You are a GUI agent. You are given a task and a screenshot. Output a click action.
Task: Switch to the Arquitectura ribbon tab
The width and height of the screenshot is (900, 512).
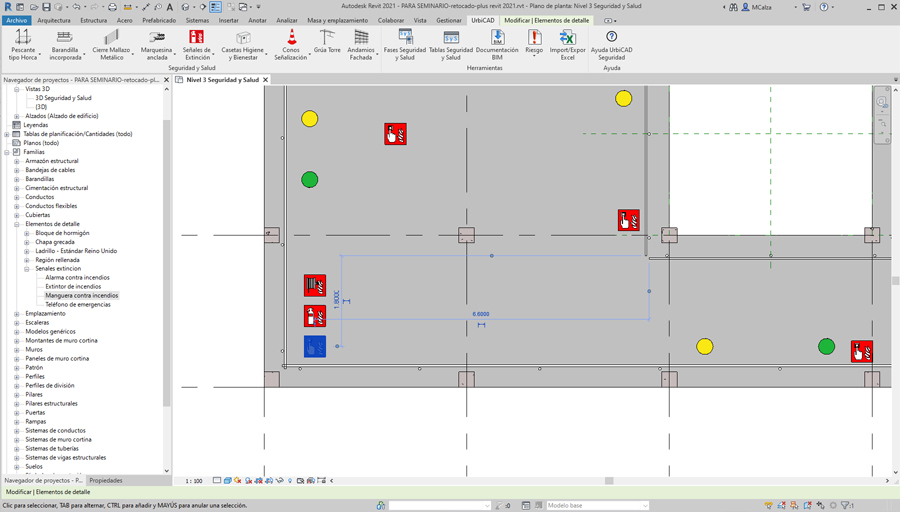click(54, 20)
